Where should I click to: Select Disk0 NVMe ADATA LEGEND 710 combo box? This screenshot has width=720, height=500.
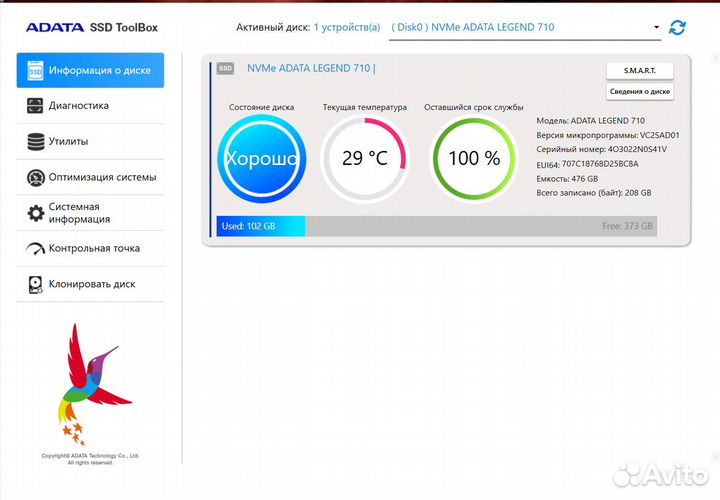[520, 28]
